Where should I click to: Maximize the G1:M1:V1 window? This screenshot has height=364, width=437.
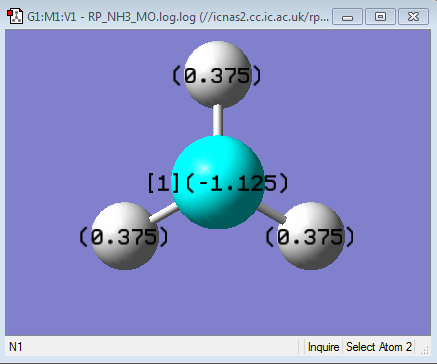click(380, 17)
